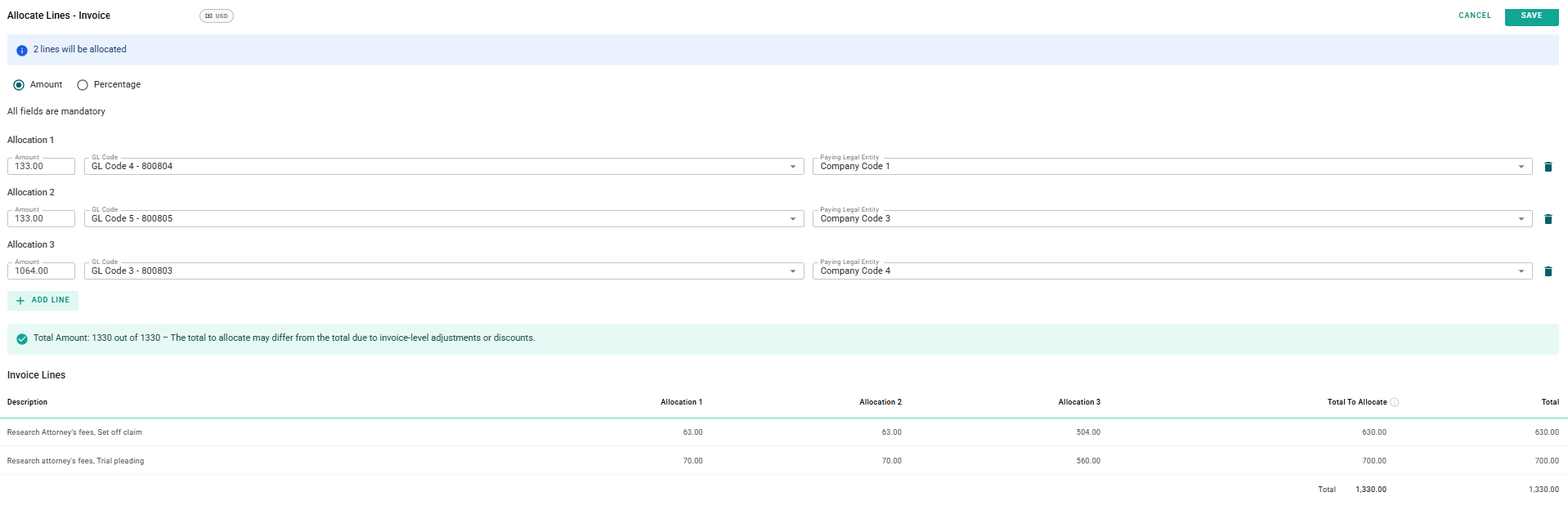1568x528 pixels.
Task: Click the blue info icon in banner
Action: pyautogui.click(x=22, y=51)
